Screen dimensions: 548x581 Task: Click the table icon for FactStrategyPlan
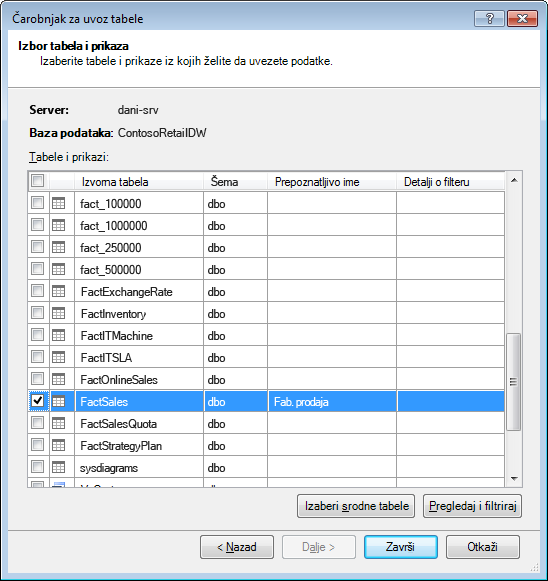[x=59, y=445]
